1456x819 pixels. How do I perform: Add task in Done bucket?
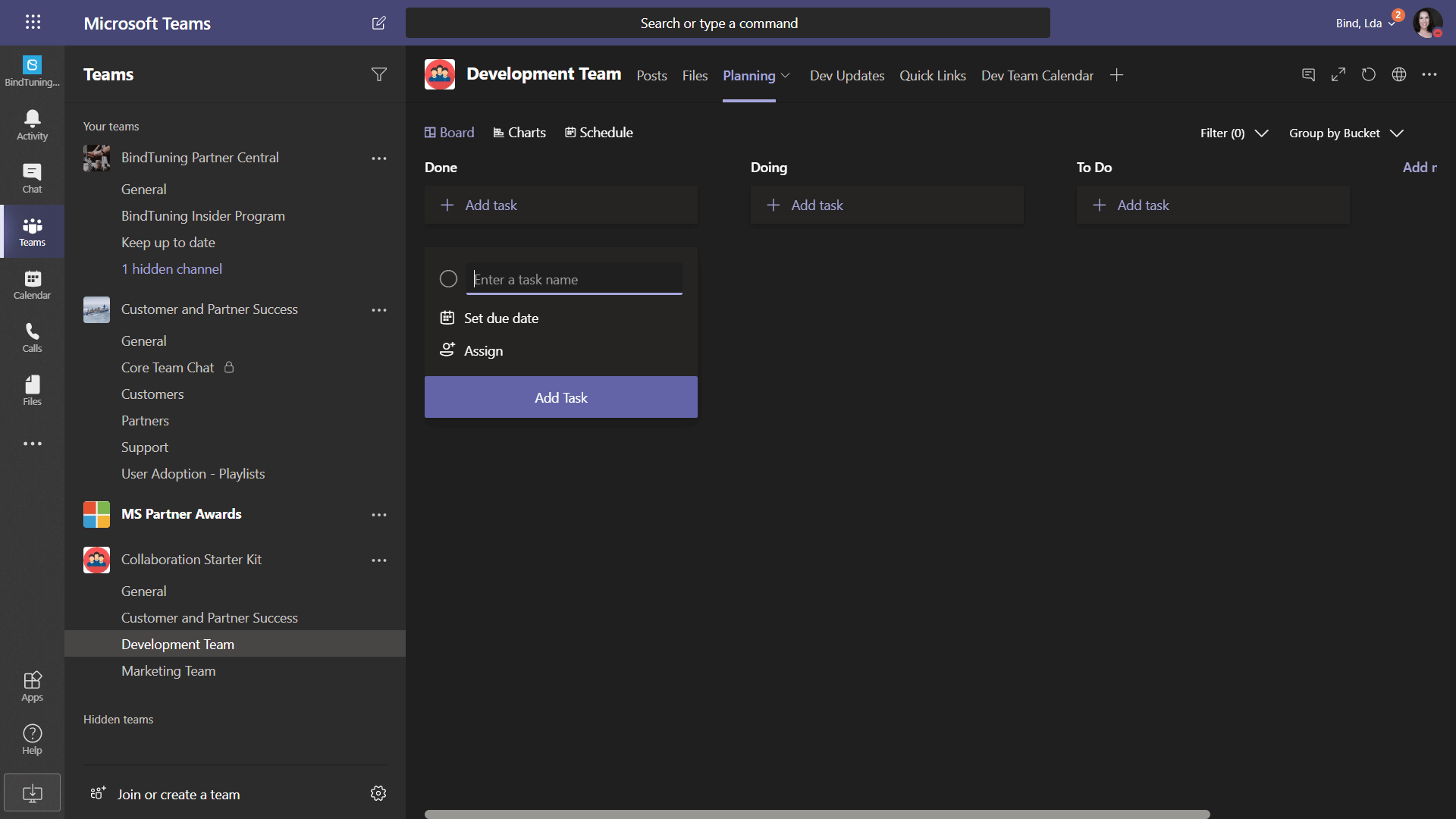(560, 206)
